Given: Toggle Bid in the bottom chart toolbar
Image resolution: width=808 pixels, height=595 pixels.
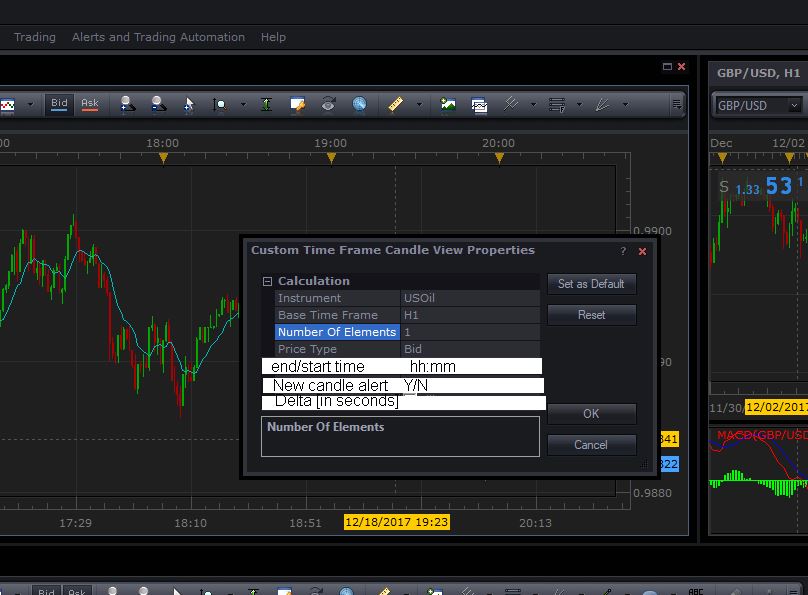Looking at the screenshot, I should click(x=46, y=591).
